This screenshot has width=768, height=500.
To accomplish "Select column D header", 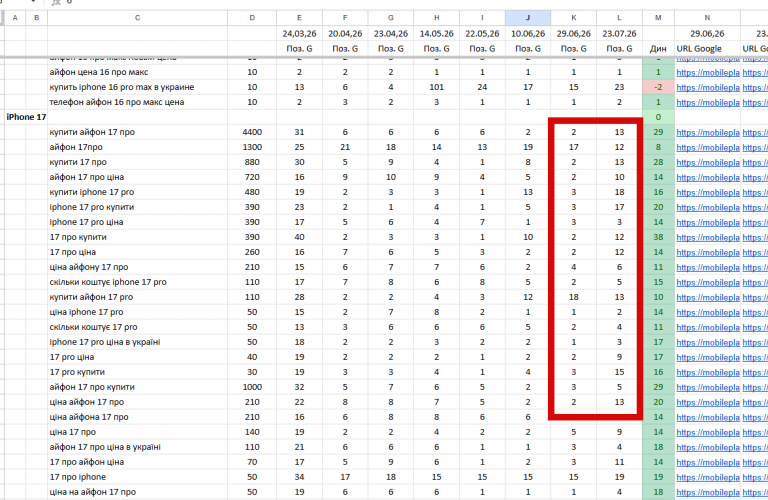I will pos(252,18).
